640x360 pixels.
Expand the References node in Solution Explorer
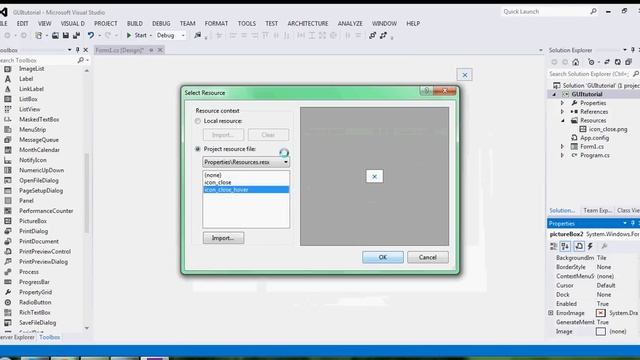(562, 112)
